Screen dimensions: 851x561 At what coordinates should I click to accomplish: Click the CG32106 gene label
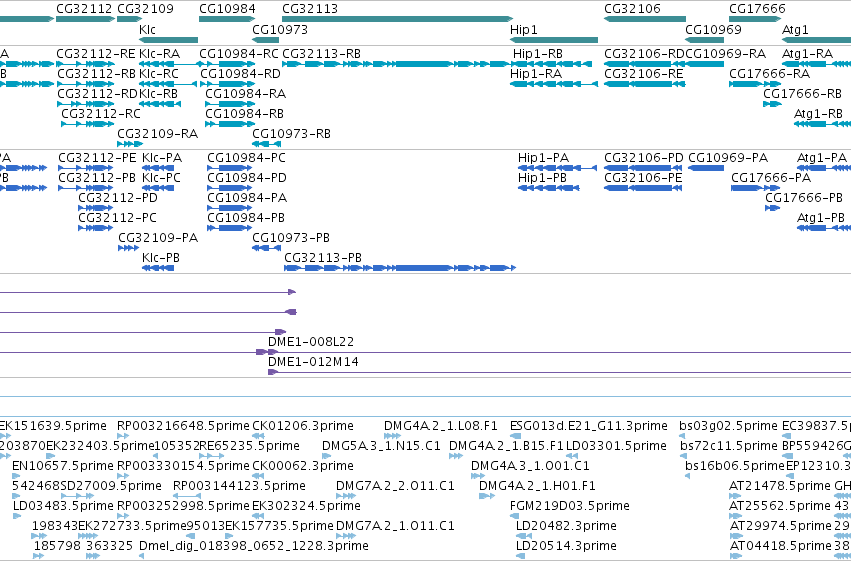click(632, 9)
